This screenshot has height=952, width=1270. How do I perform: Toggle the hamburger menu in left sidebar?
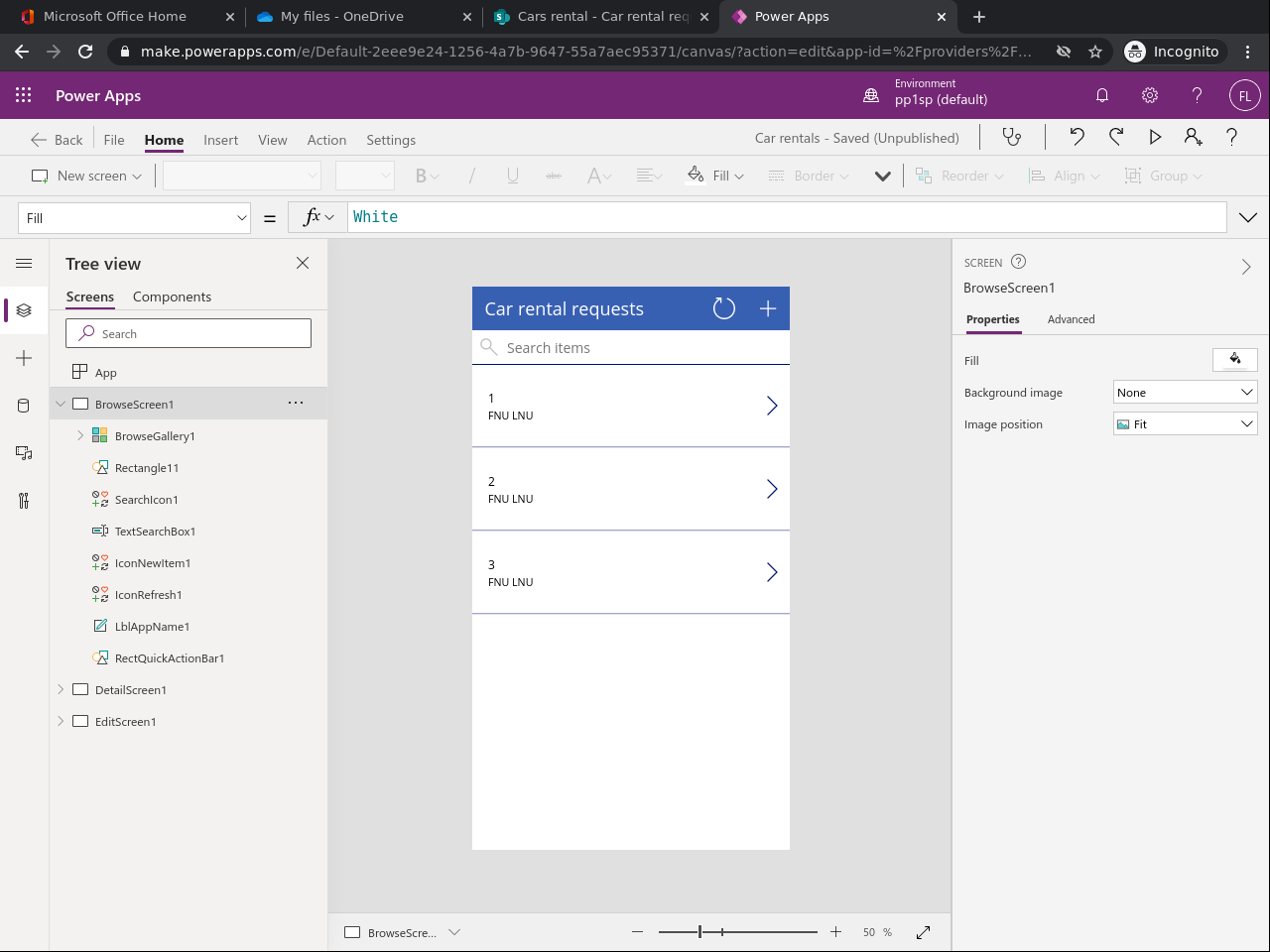point(24,264)
